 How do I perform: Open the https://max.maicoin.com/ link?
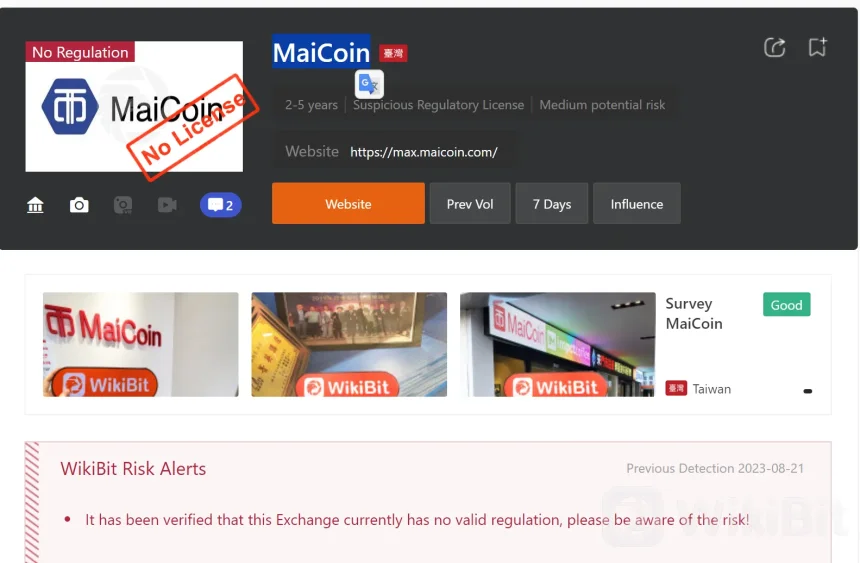coord(424,152)
